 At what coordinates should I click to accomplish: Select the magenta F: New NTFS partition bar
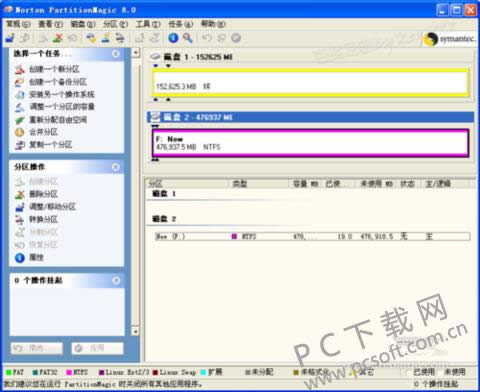click(310, 143)
